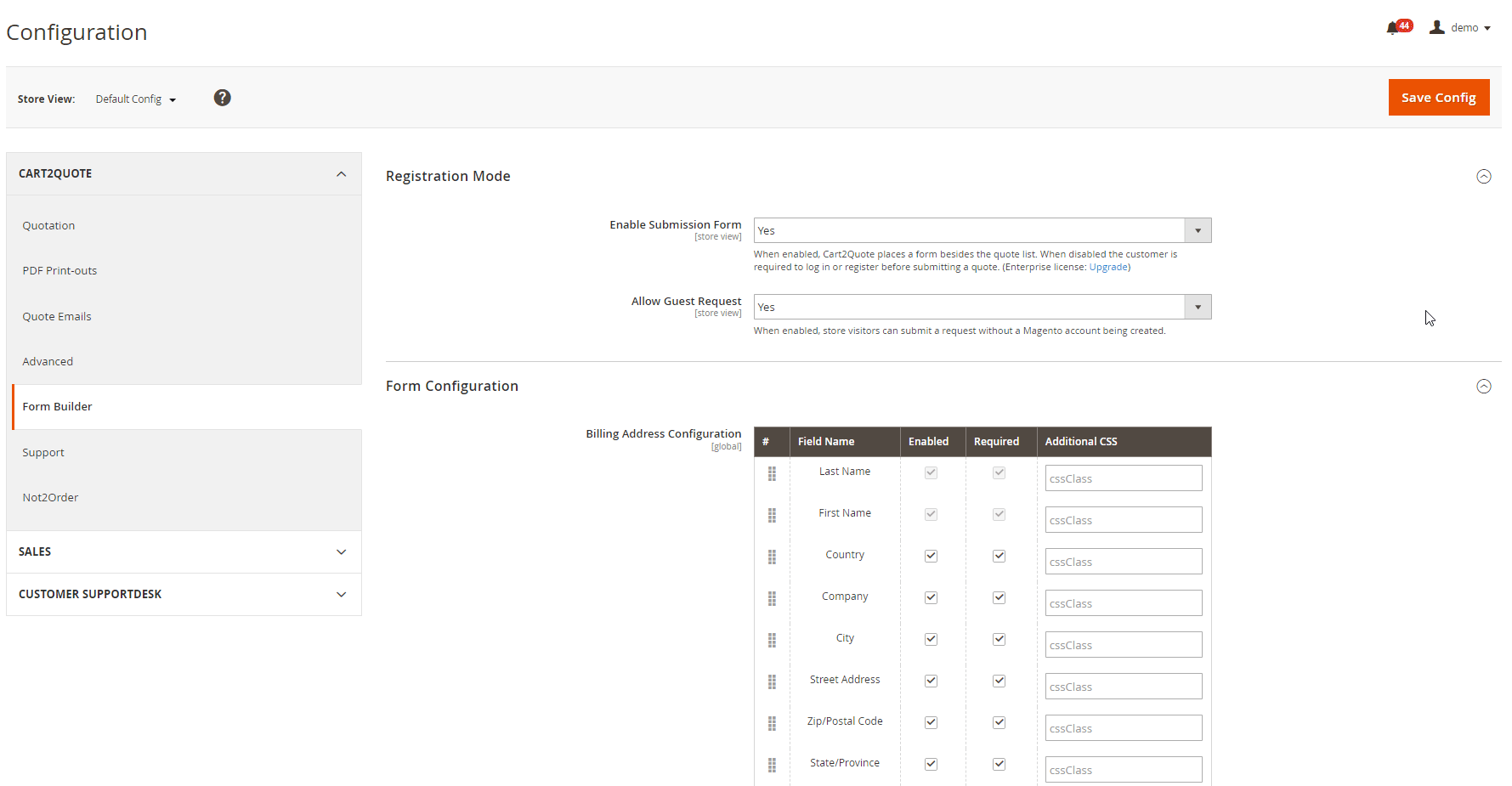Toggle Required checkbox for Zip/Postal Code
The height and width of the screenshot is (786, 1512).
click(999, 722)
